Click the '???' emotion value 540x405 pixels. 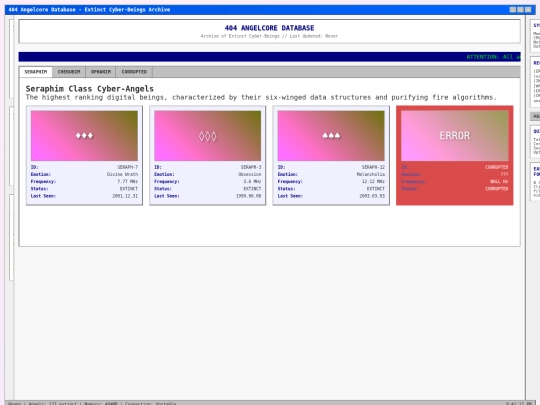[504, 174]
